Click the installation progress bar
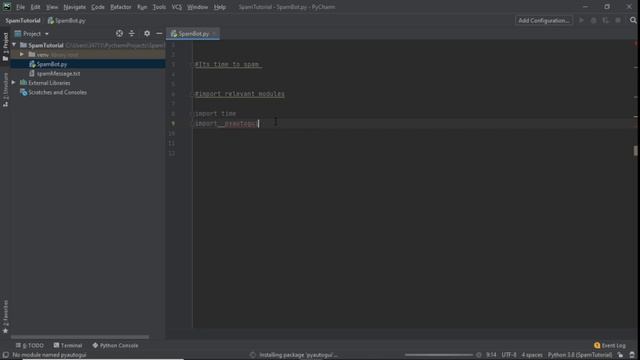Viewport: 640px width, 360px height. click(439, 355)
